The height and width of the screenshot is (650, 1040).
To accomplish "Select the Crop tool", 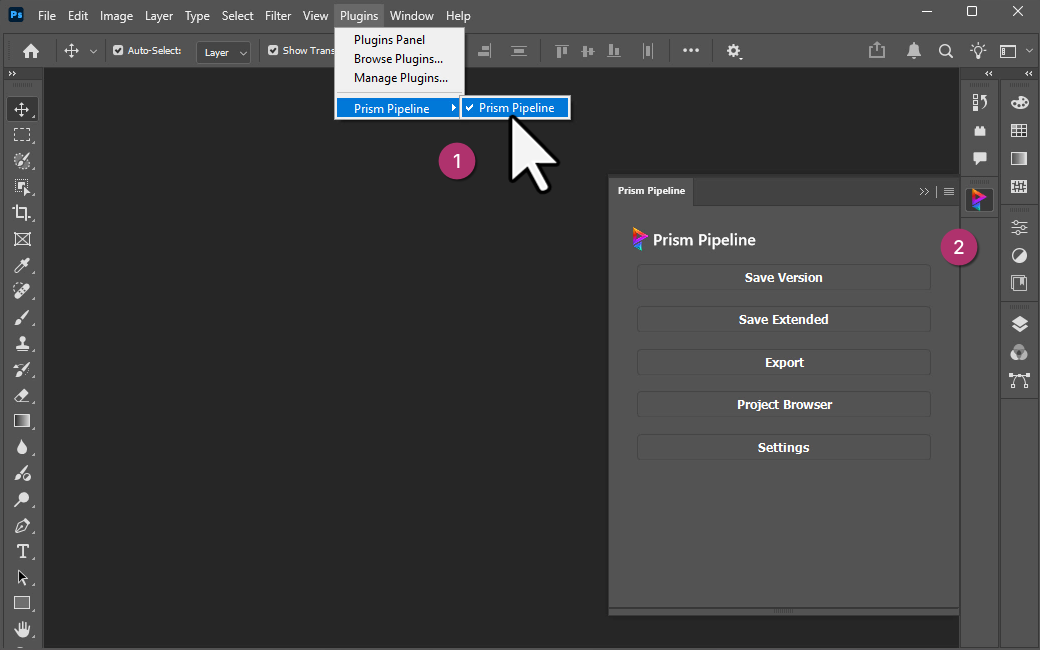I will 21,213.
